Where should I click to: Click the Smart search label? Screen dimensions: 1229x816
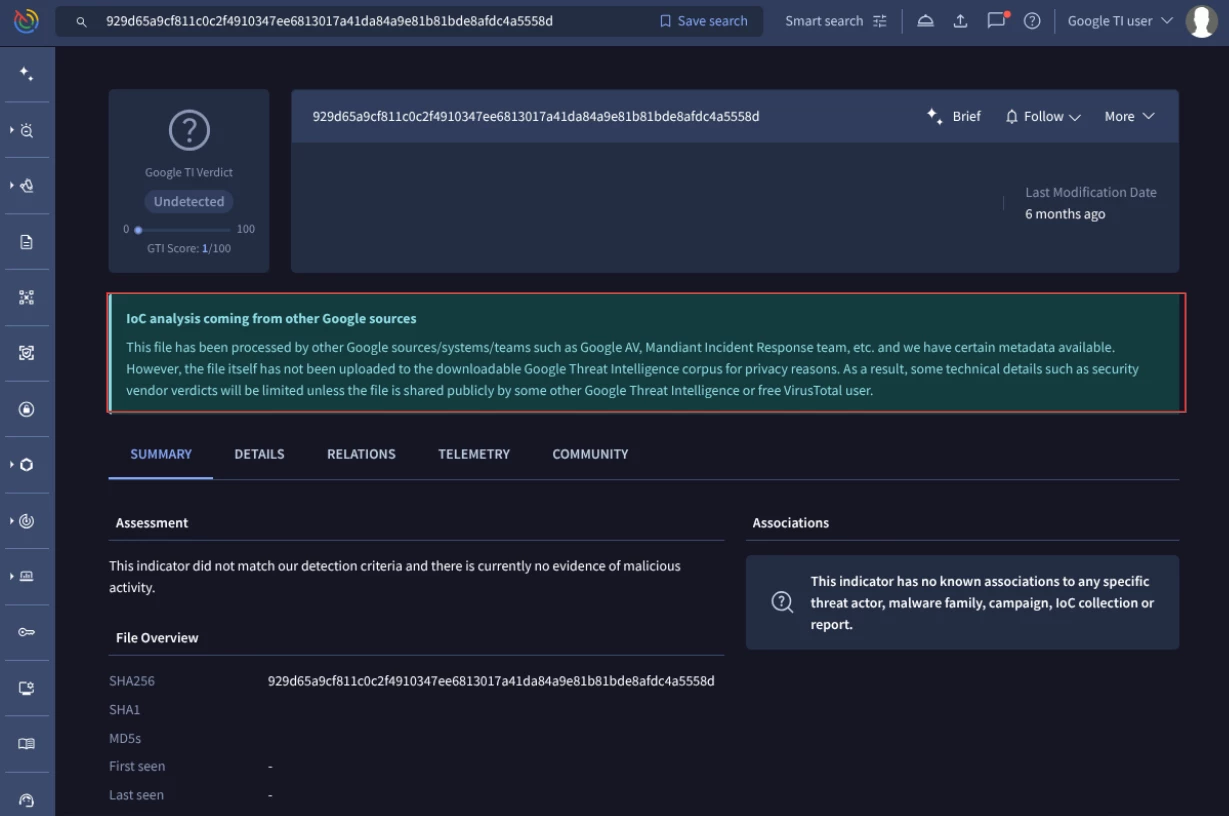pyautogui.click(x=824, y=21)
